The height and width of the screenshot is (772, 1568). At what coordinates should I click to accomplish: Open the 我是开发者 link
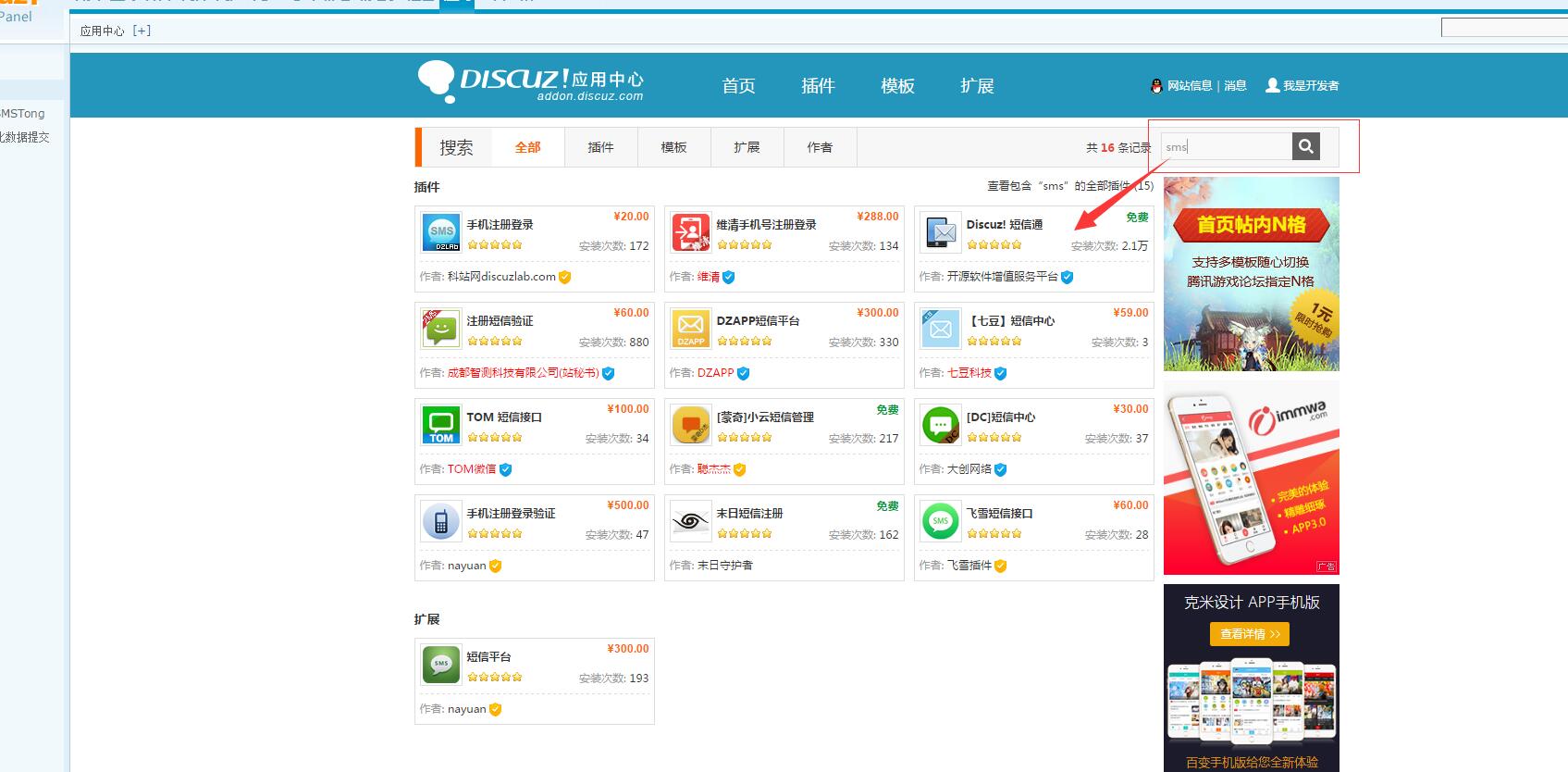pyautogui.click(x=1311, y=85)
